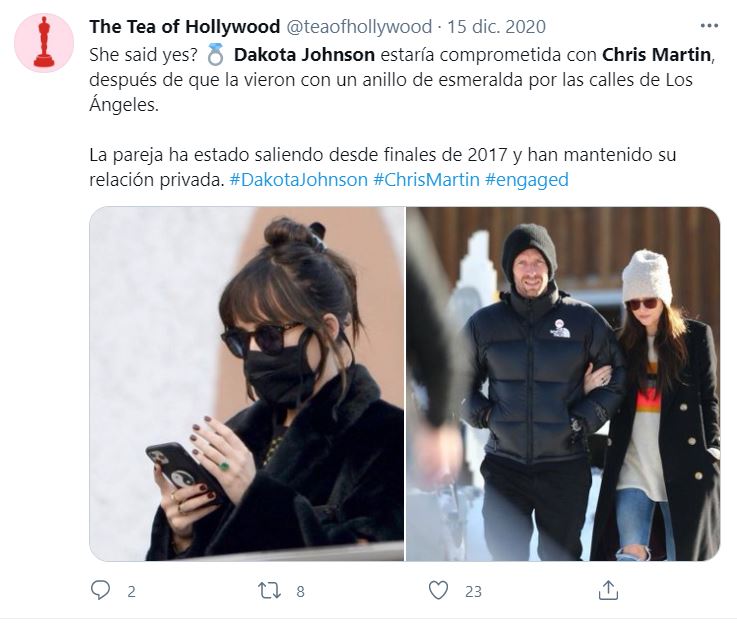Click the bold Chris Martin text
Screen dimensions: 737x626
tap(657, 55)
